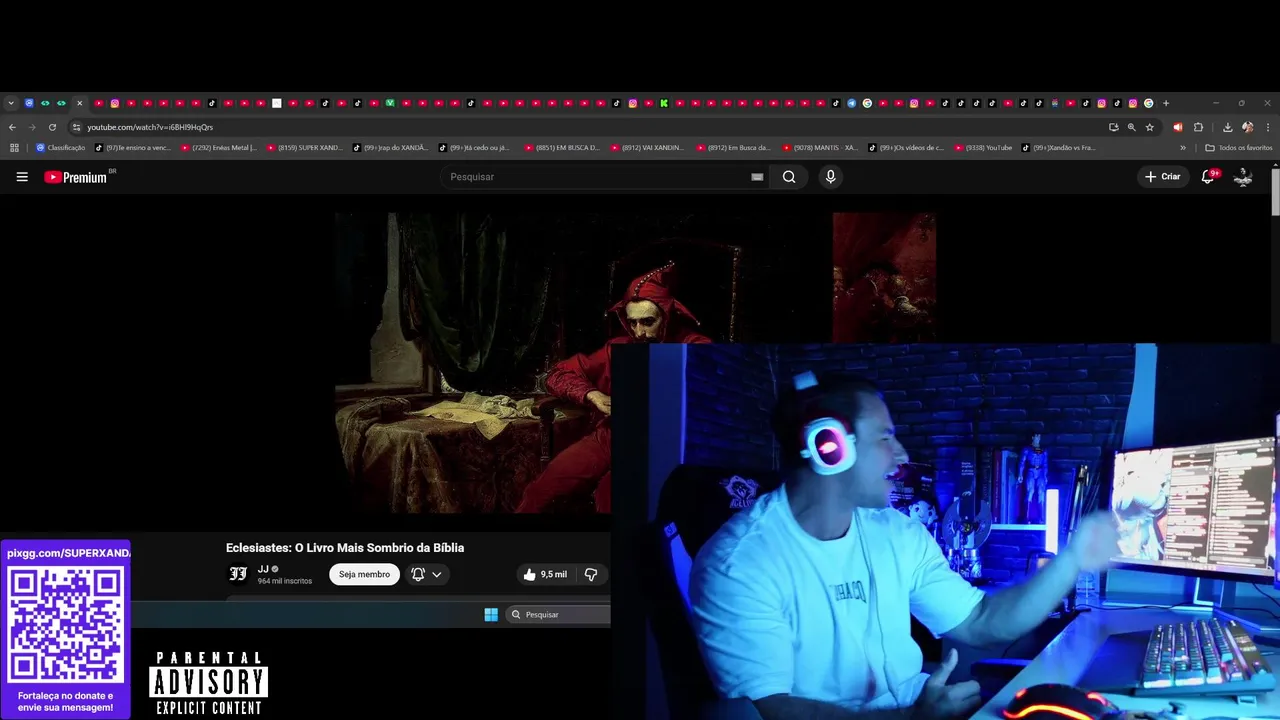The image size is (1280, 720).
Task: Open the JJ channel name link
Action: pyautogui.click(x=263, y=569)
